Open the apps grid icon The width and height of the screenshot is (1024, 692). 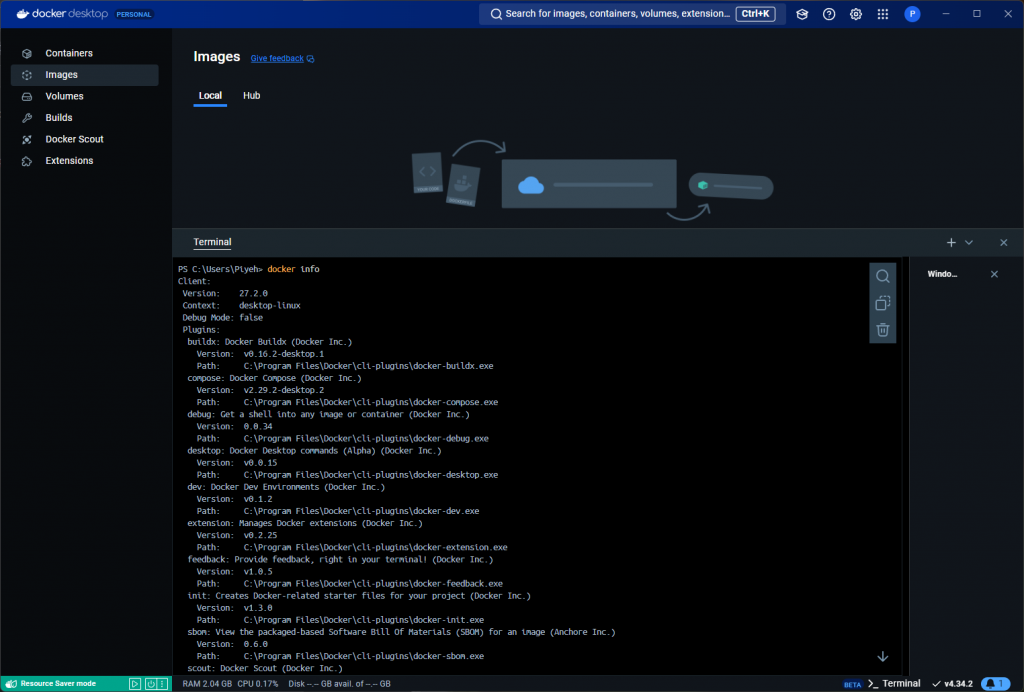click(882, 14)
